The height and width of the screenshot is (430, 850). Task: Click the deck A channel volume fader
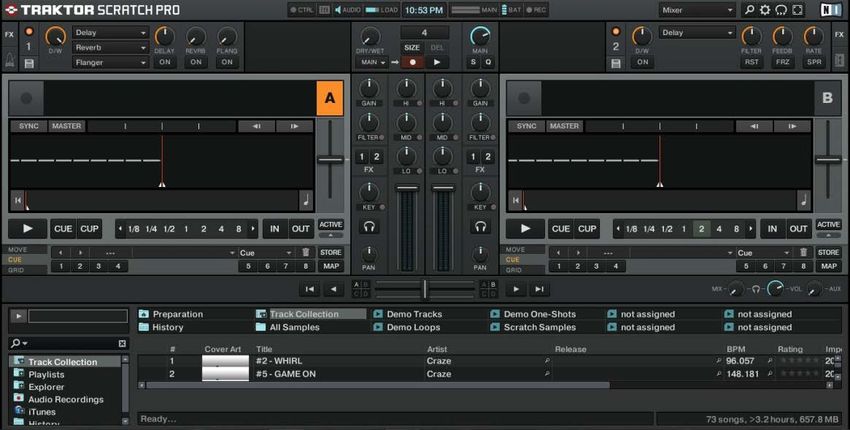point(407,188)
